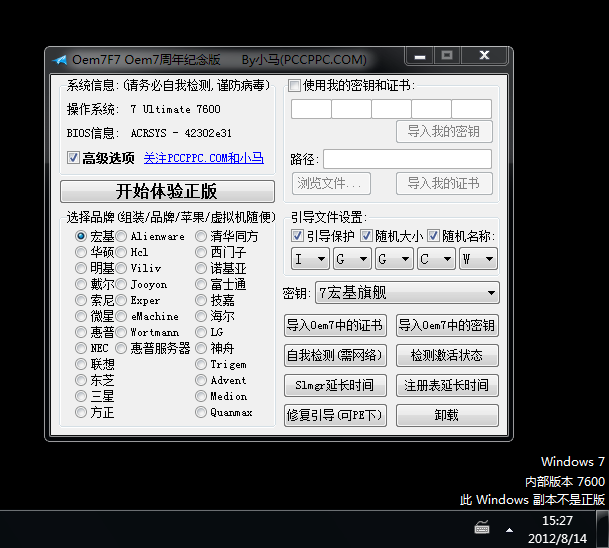Select the Alienware brand radio button
Viewport: 609px width, 548px height.
click(x=121, y=237)
